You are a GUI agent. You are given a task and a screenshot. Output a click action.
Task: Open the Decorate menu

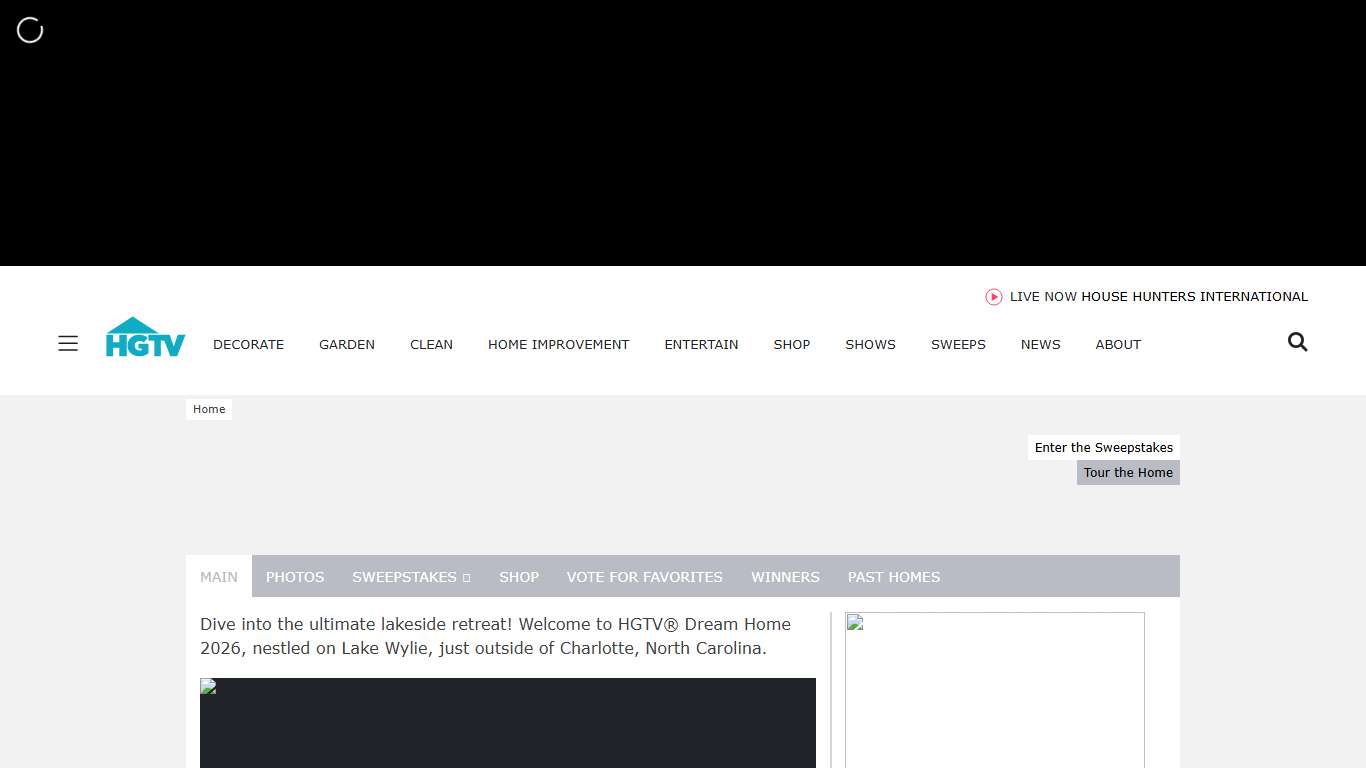(x=248, y=344)
